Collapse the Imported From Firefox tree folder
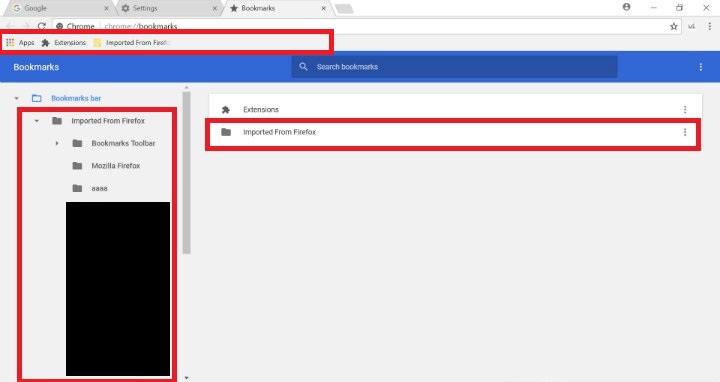The height and width of the screenshot is (382, 720). pyautogui.click(x=37, y=121)
